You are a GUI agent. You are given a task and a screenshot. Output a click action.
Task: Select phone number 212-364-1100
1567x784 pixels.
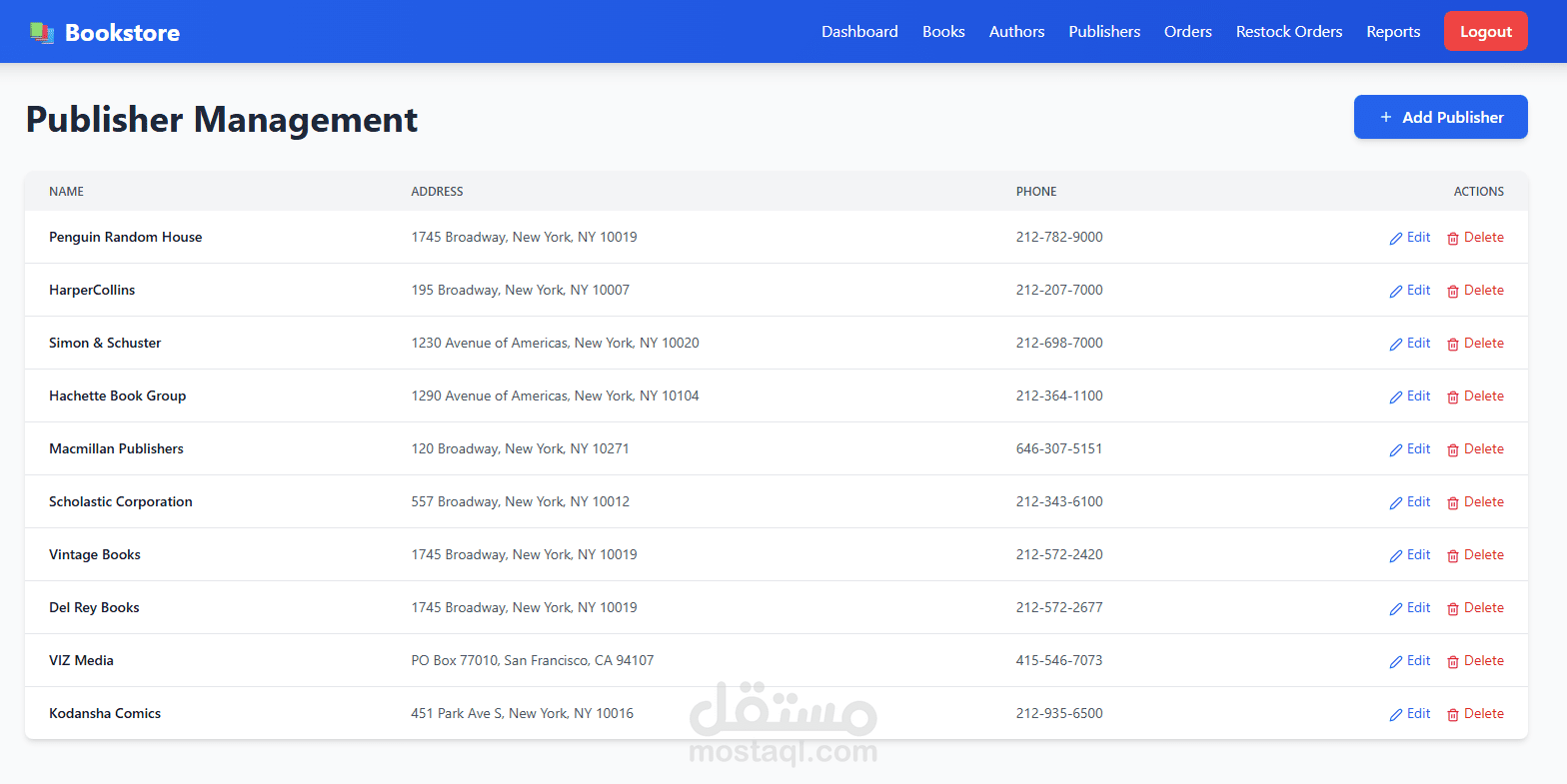tap(1059, 395)
